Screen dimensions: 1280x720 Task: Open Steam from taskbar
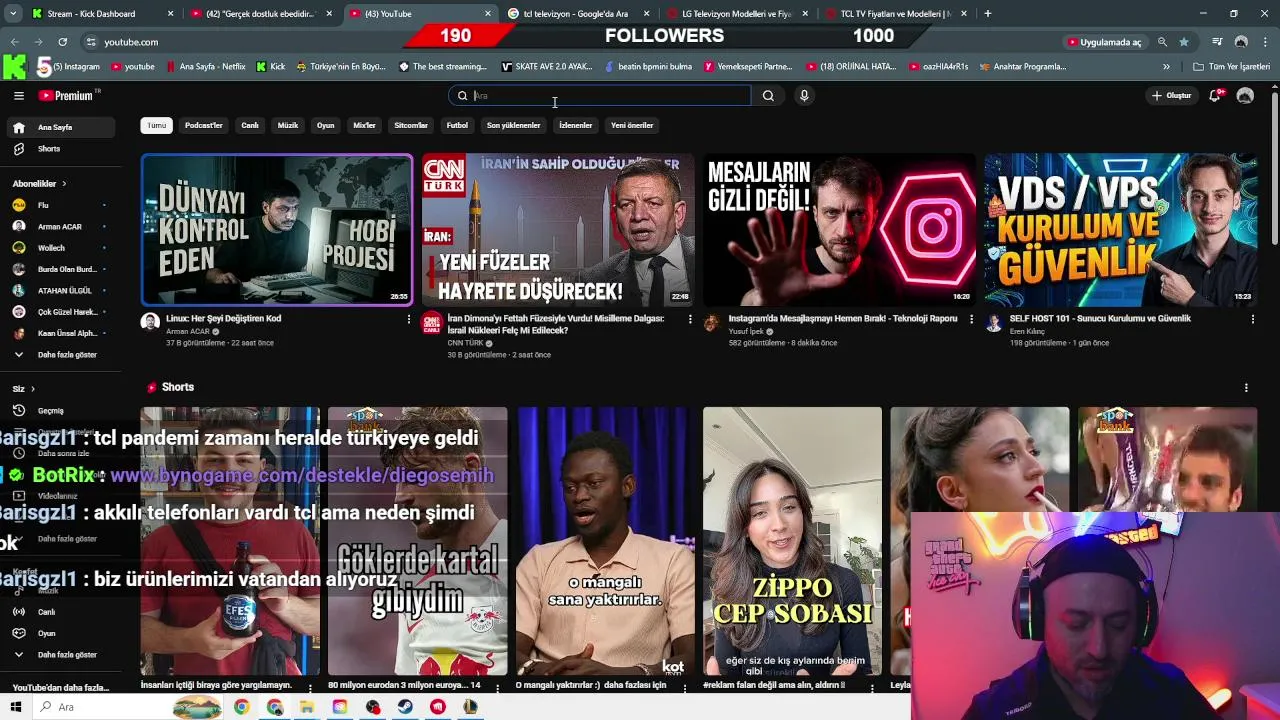[x=405, y=707]
